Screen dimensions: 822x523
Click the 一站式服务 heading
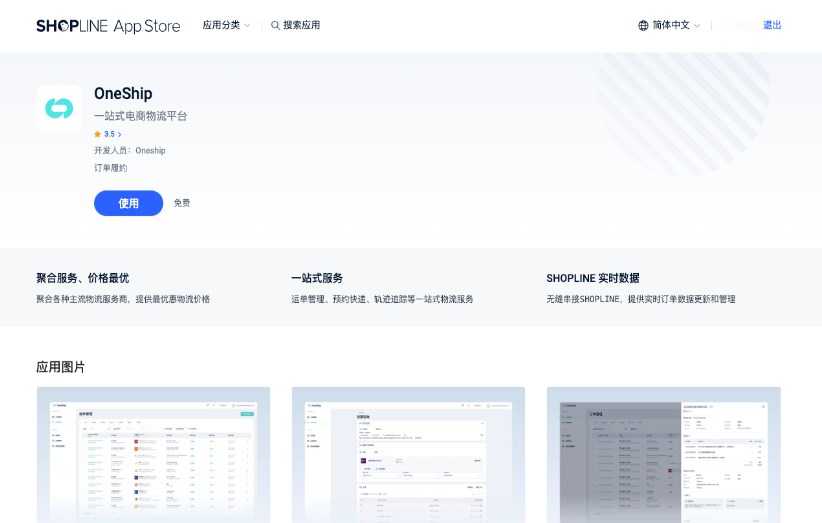click(x=317, y=278)
